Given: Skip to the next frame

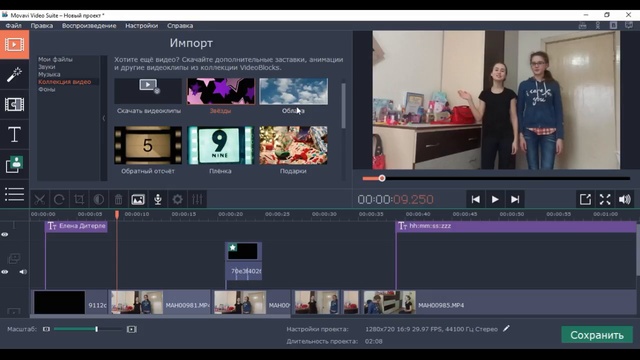Looking at the screenshot, I should [x=515, y=200].
